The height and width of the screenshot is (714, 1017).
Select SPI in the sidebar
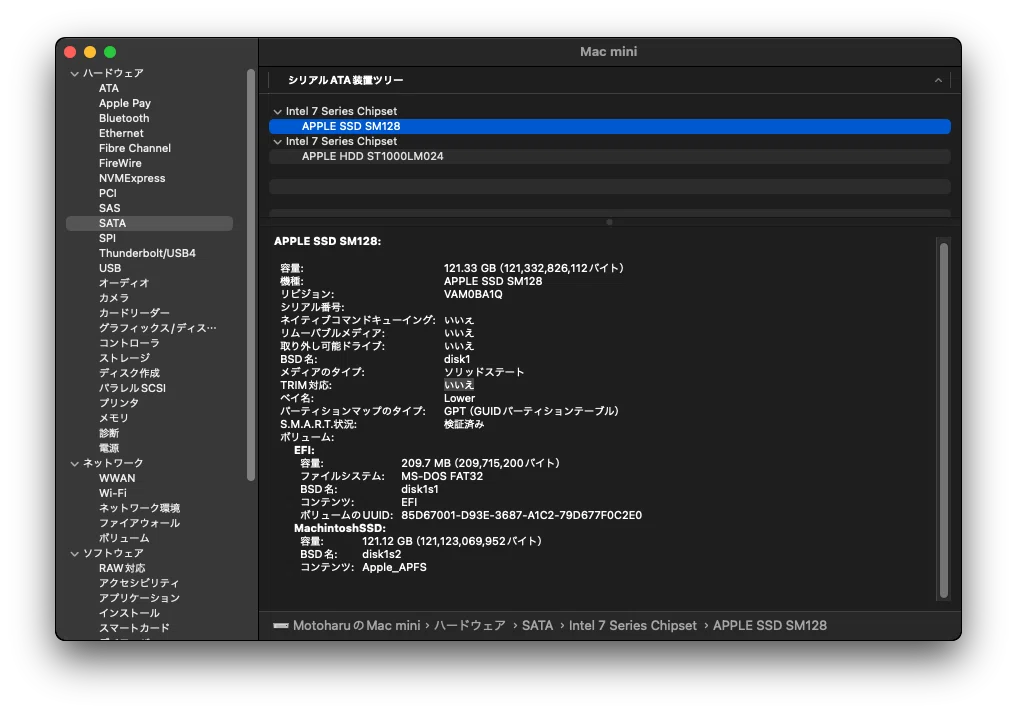coord(107,238)
